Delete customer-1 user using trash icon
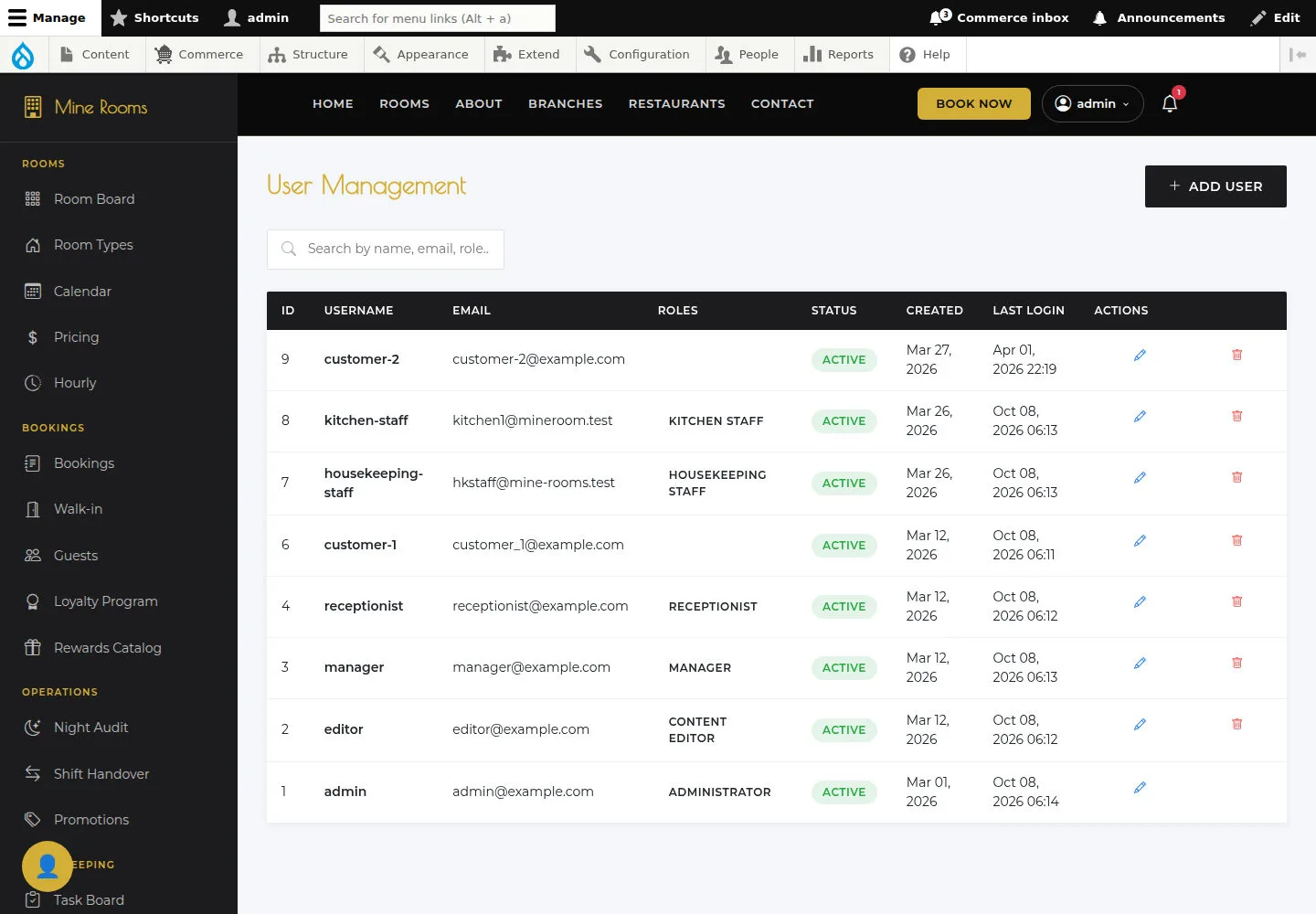The height and width of the screenshot is (914, 1316). pos(1236,540)
